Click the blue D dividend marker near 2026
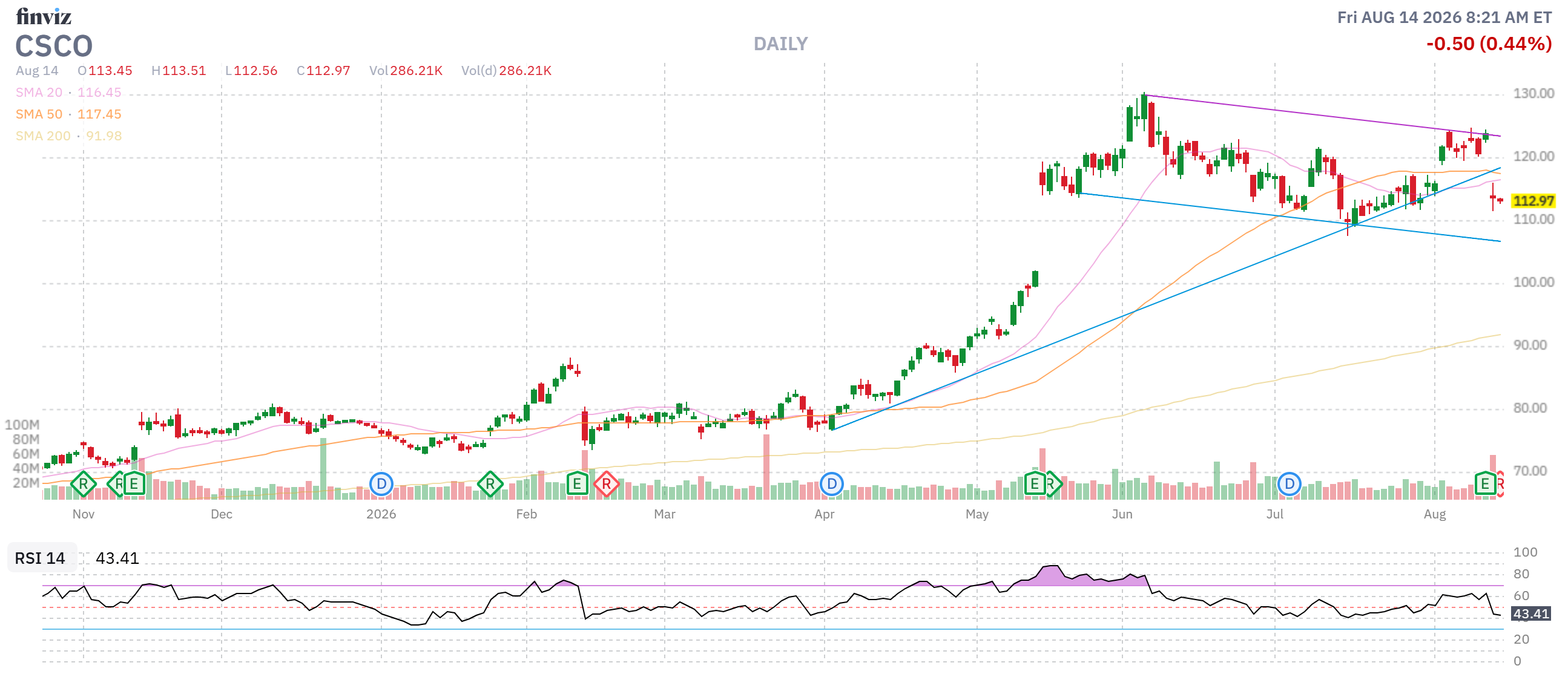This screenshot has height=680, width=1568. click(381, 484)
